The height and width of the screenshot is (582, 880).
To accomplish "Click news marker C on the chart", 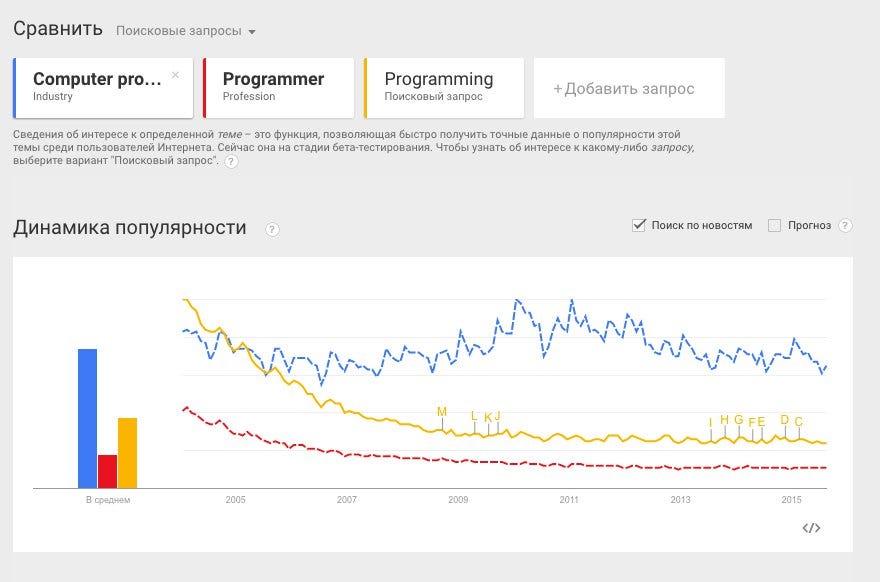I will point(798,421).
